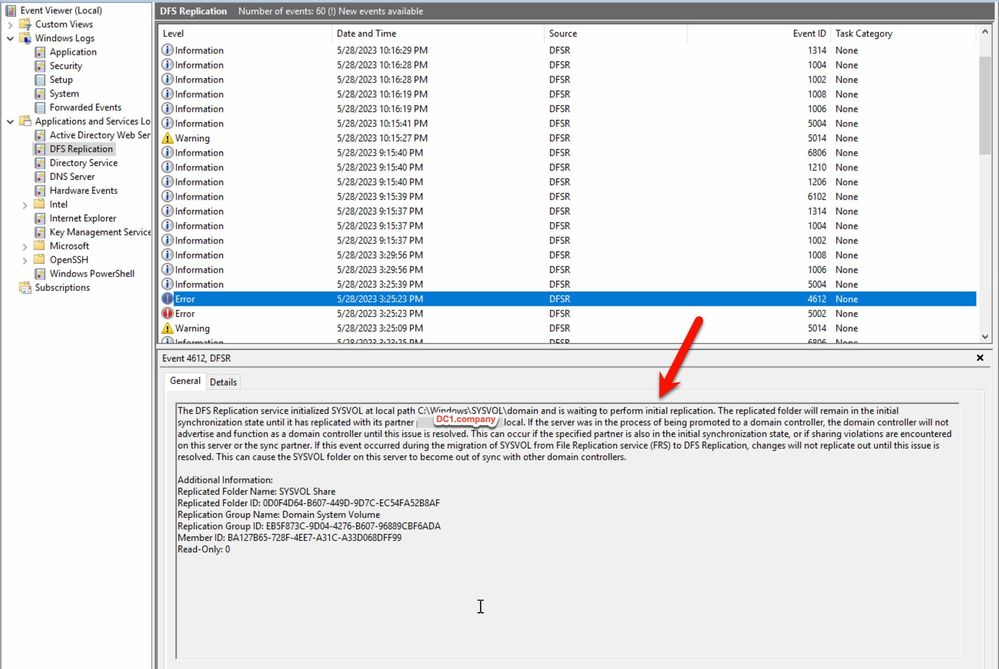Expand the Custom Views tree node
This screenshot has height=669, width=999.
pyautogui.click(x=10, y=25)
